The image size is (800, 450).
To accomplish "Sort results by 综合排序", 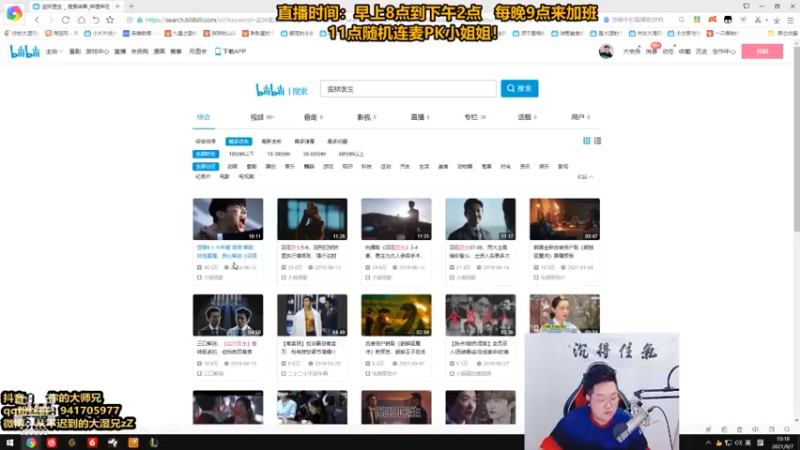I will pyautogui.click(x=206, y=141).
